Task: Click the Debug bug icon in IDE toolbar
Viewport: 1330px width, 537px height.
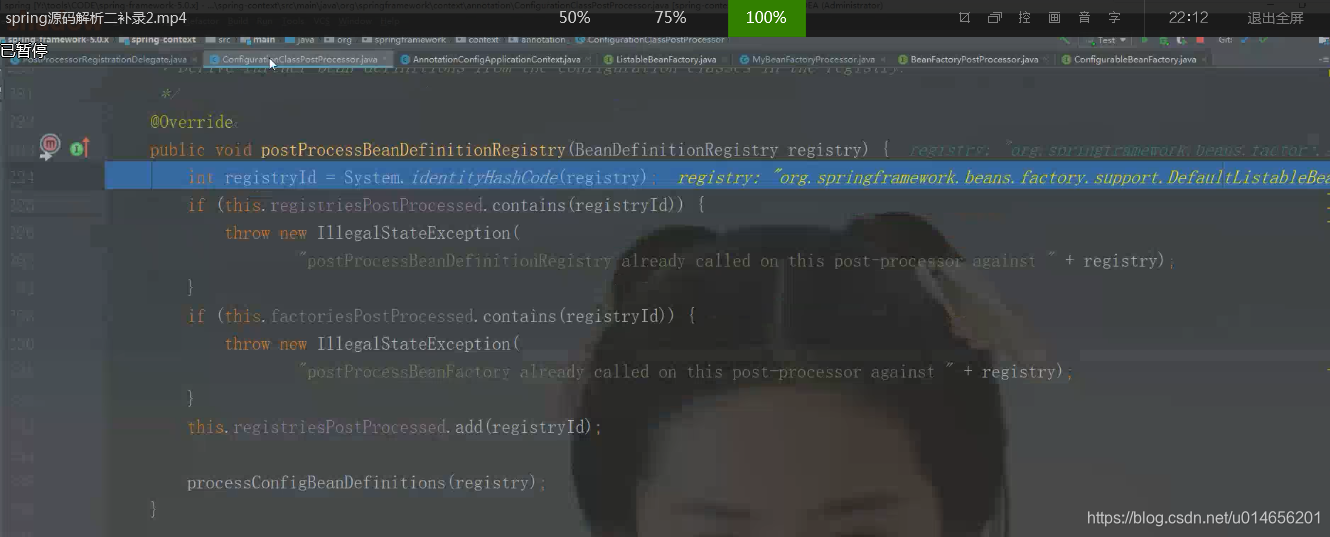Action: click(x=1163, y=40)
